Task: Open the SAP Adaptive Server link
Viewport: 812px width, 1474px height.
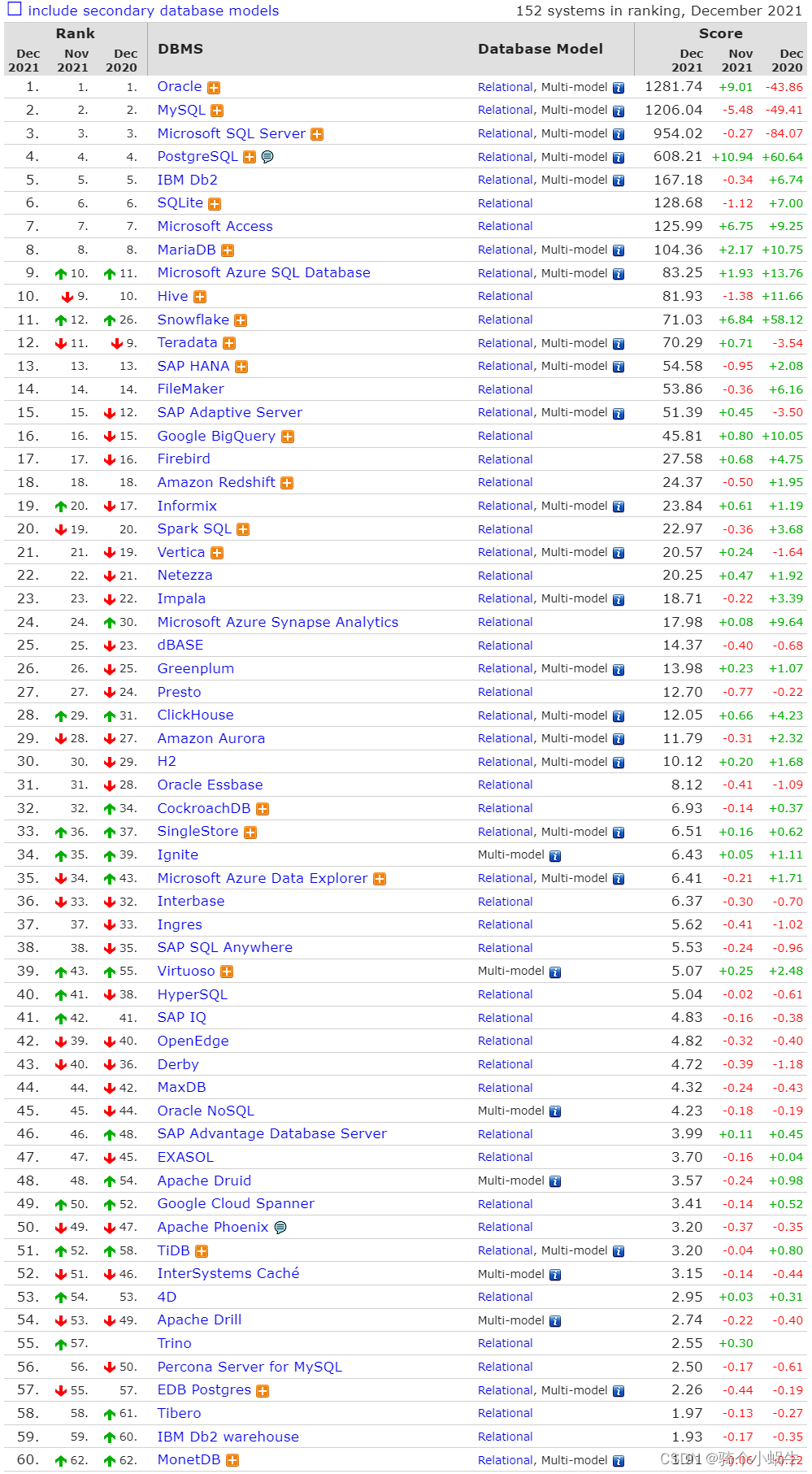Action: (x=230, y=412)
